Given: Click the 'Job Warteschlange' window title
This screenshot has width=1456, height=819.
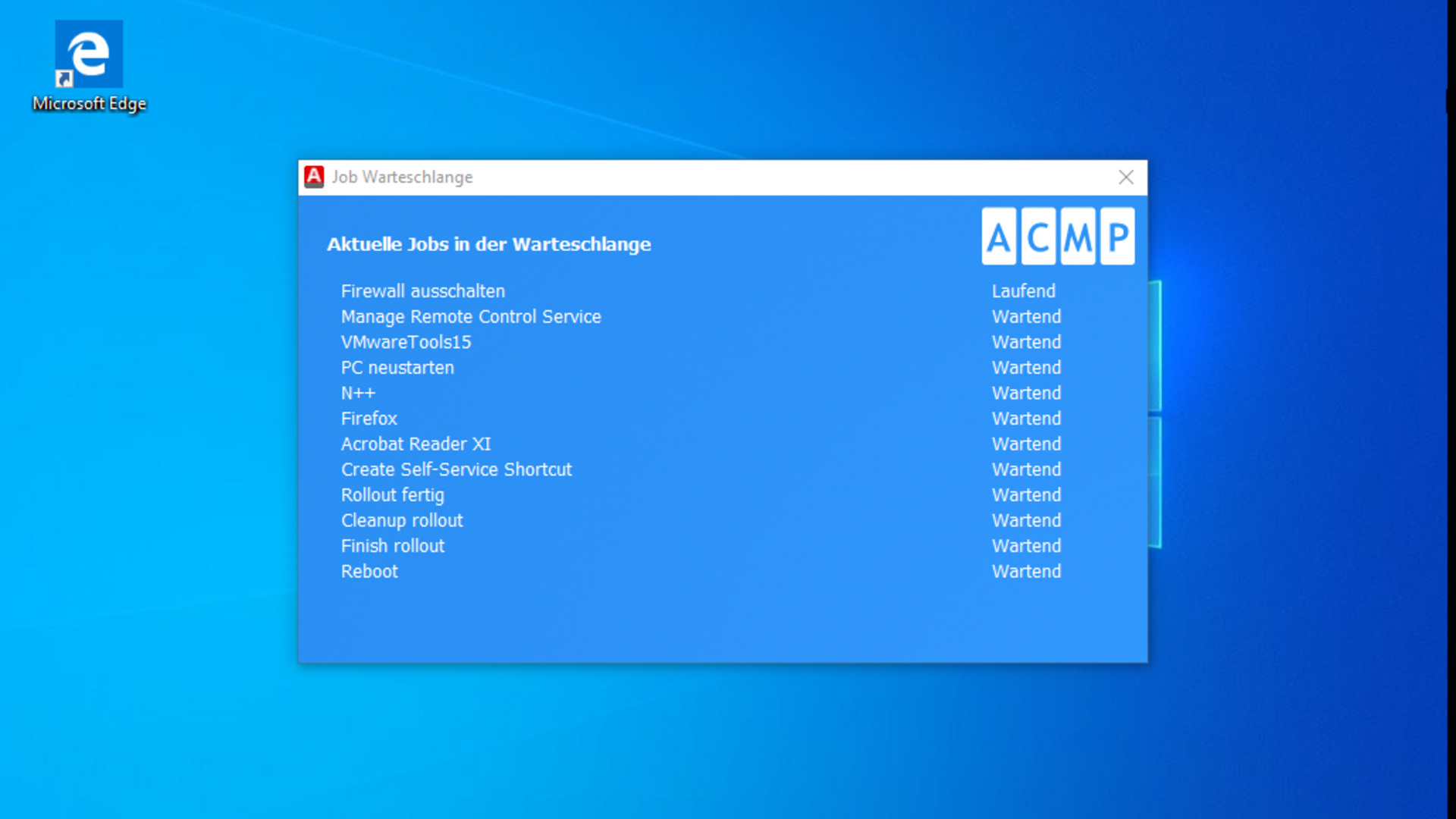Looking at the screenshot, I should pyautogui.click(x=402, y=177).
